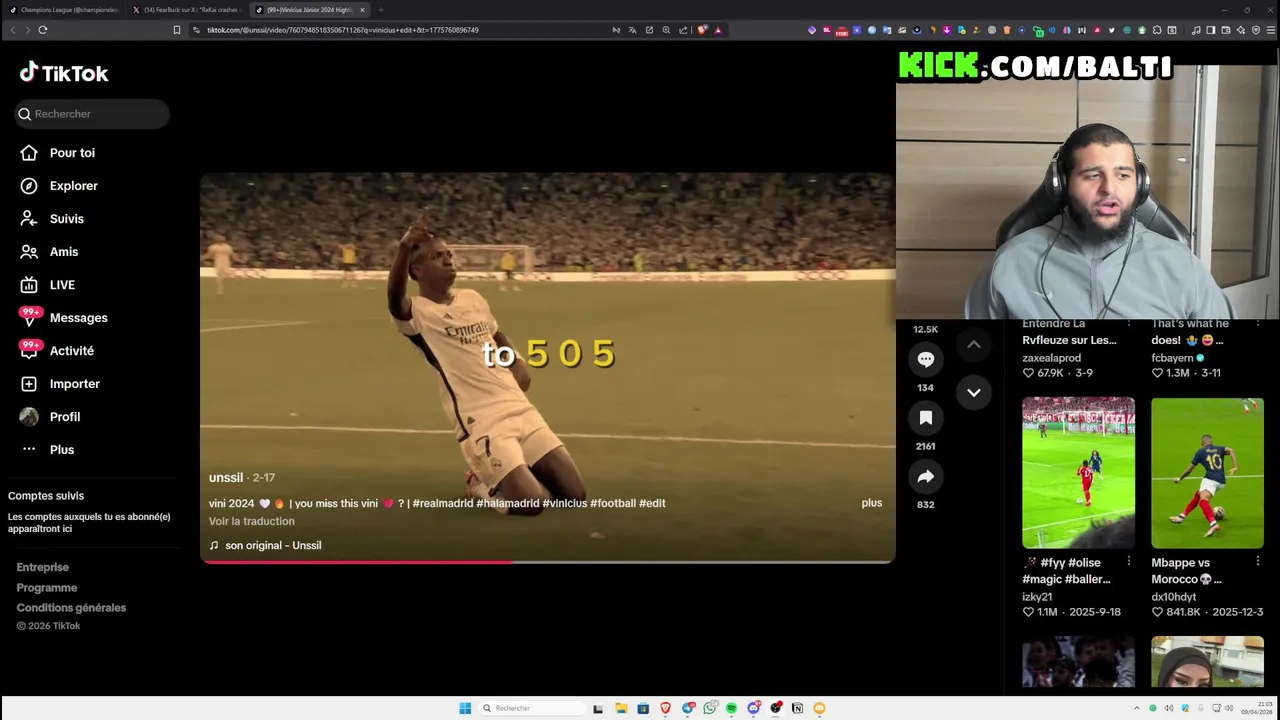This screenshot has width=1280, height=720.
Task: Click the Programme footer link
Action: (46, 587)
